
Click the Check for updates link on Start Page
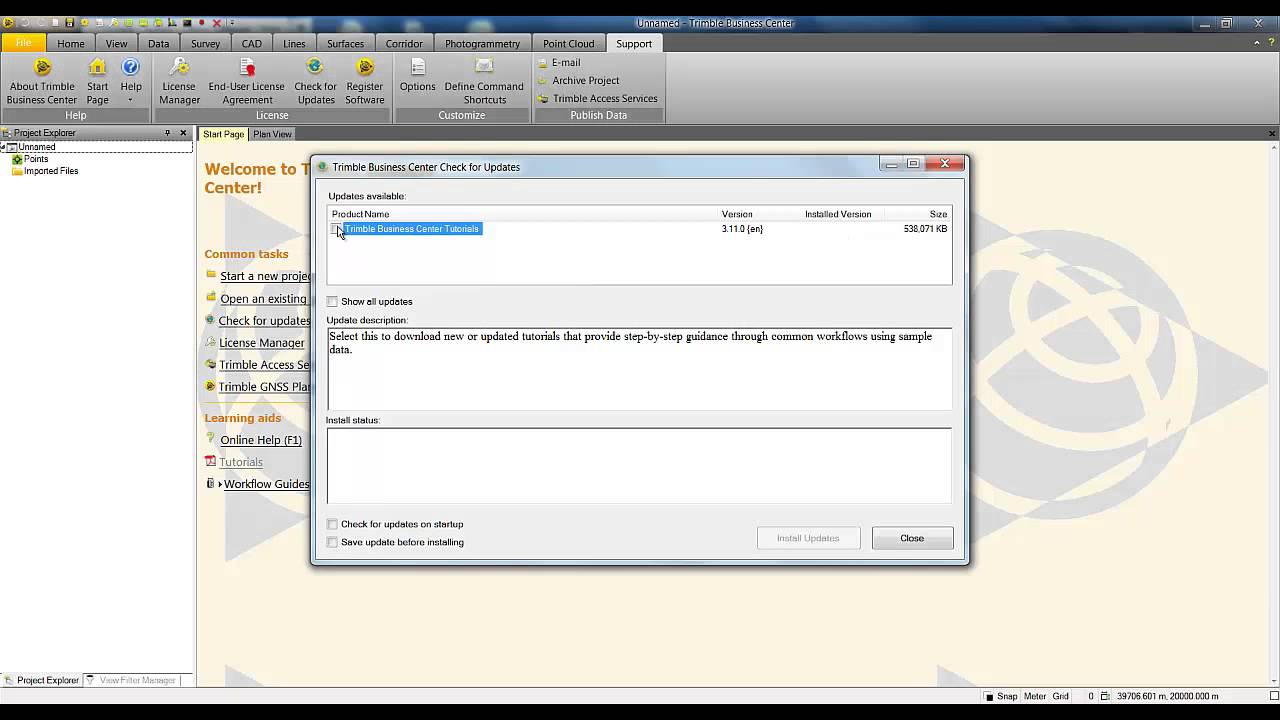264,321
